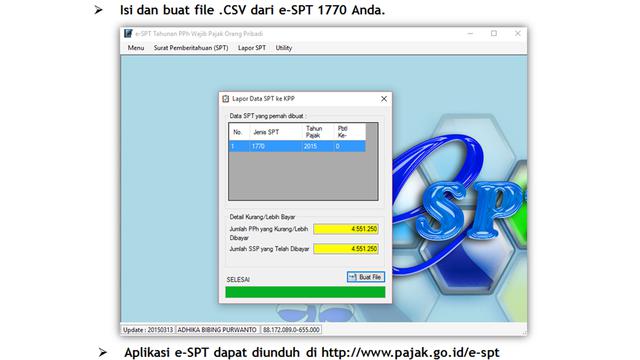Click the Jenis SPT column header

pyautogui.click(x=276, y=132)
